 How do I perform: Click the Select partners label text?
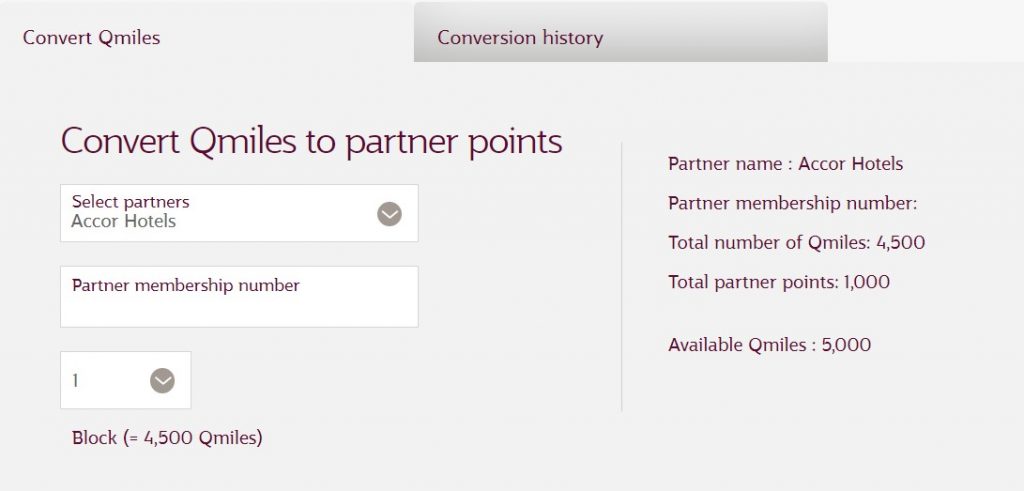(x=131, y=202)
